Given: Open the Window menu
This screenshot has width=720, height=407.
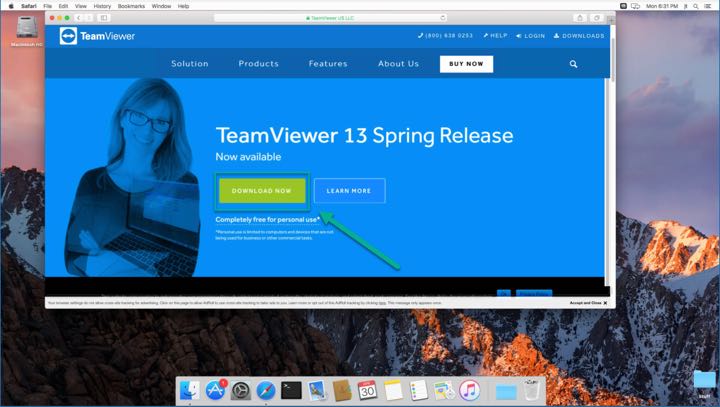Looking at the screenshot, I should click(x=161, y=6).
